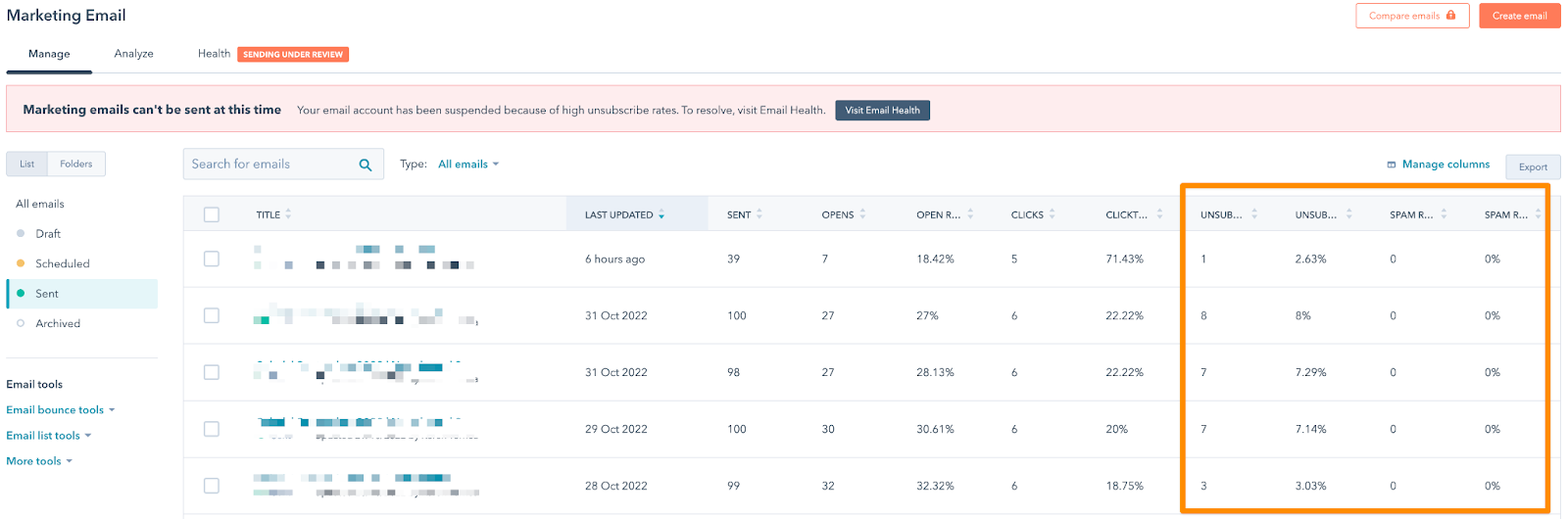Expand Email bounce tools menu
Viewport: 1568px width, 519px height.
[60, 410]
